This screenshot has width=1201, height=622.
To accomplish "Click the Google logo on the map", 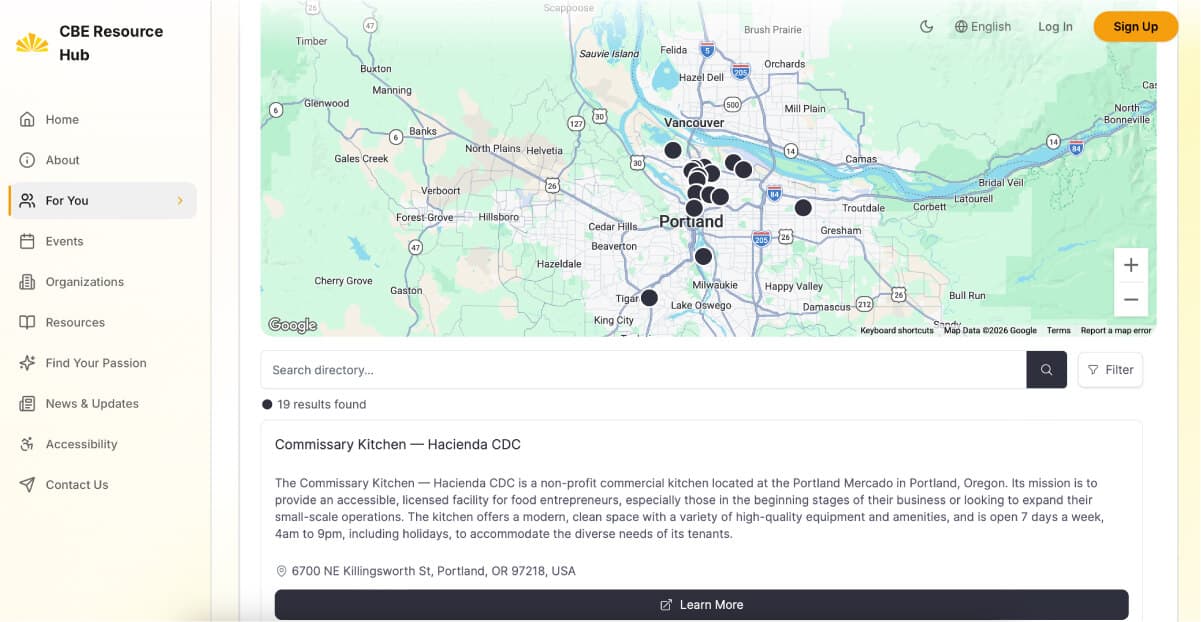I will (x=292, y=325).
